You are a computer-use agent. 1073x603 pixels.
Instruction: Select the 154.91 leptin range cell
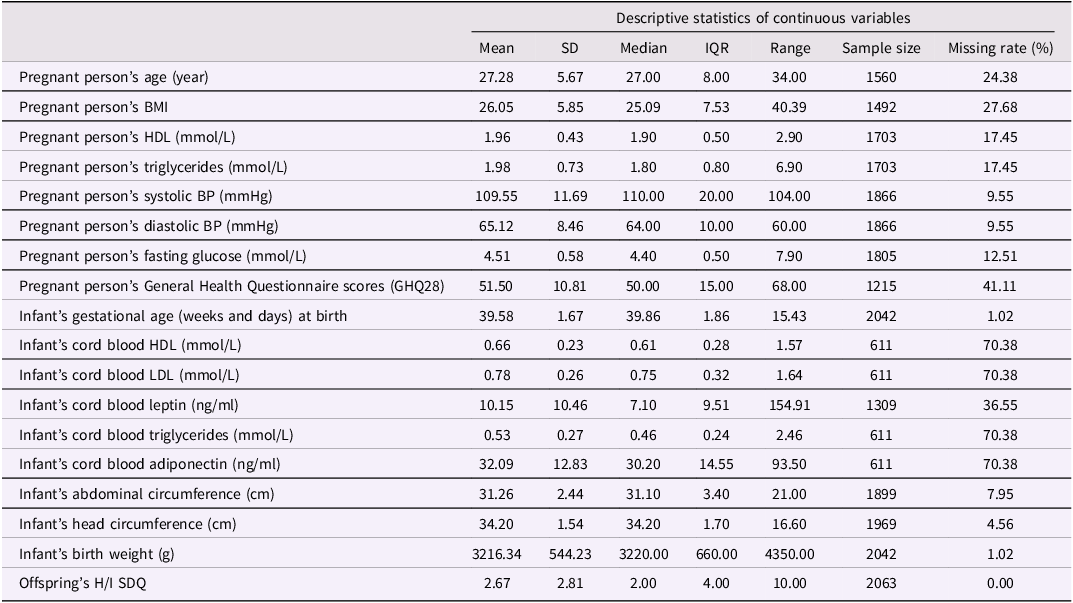790,405
